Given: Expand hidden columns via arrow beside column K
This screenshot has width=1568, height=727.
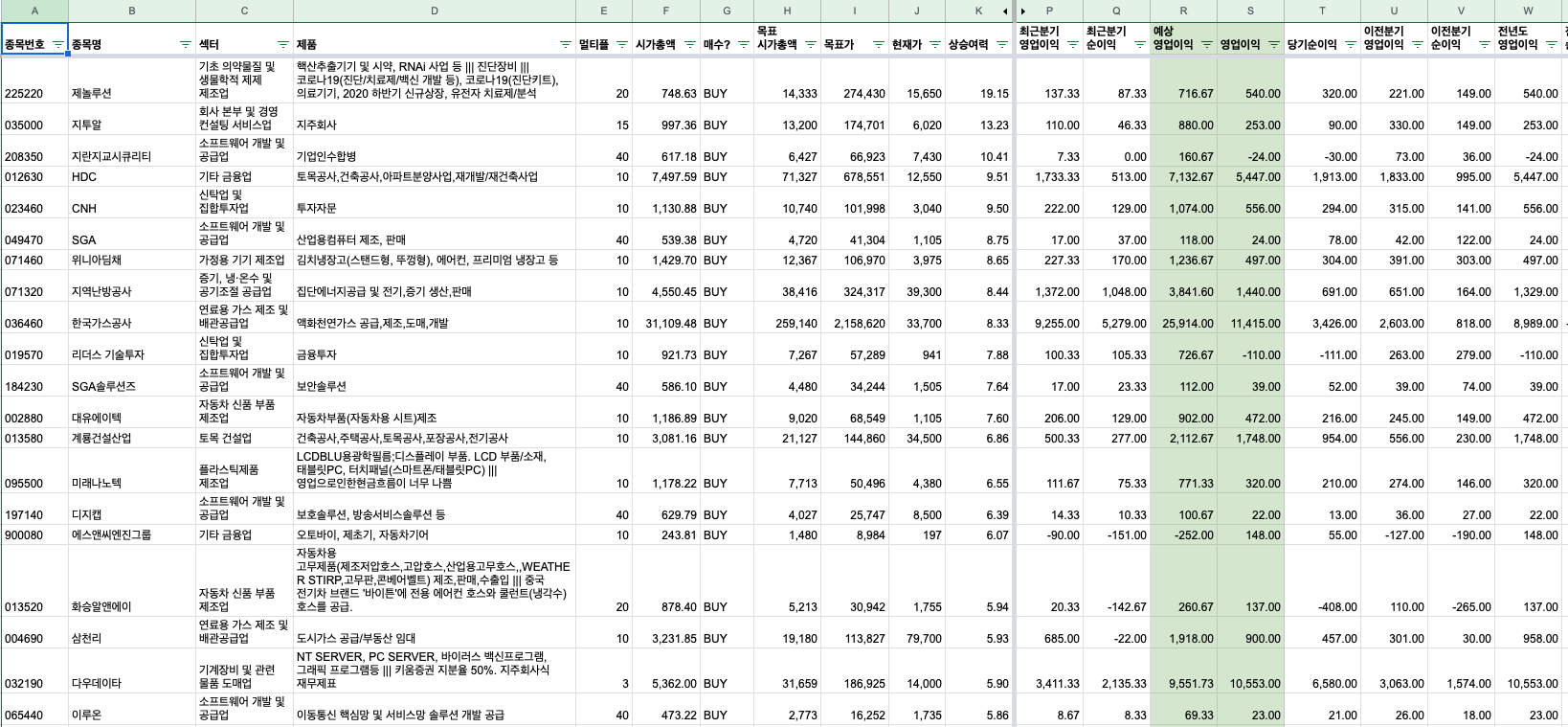Looking at the screenshot, I should click(x=1005, y=11).
